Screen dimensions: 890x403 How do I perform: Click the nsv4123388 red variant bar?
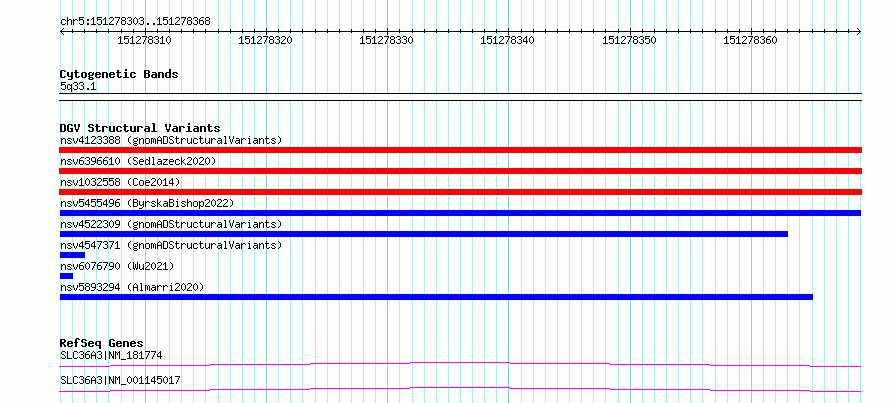pos(460,150)
